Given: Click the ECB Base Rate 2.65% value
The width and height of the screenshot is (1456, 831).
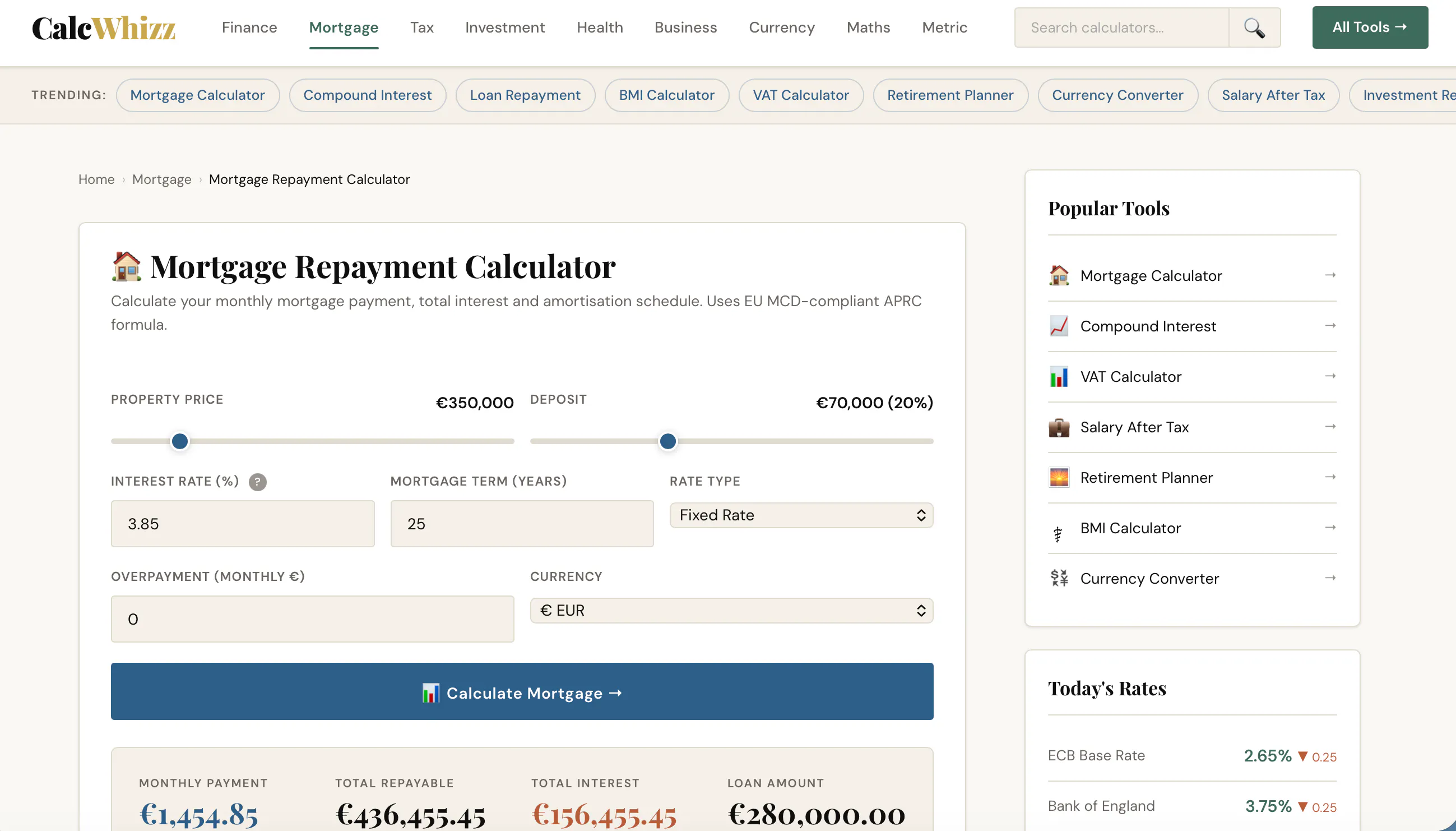Looking at the screenshot, I should tap(1267, 756).
